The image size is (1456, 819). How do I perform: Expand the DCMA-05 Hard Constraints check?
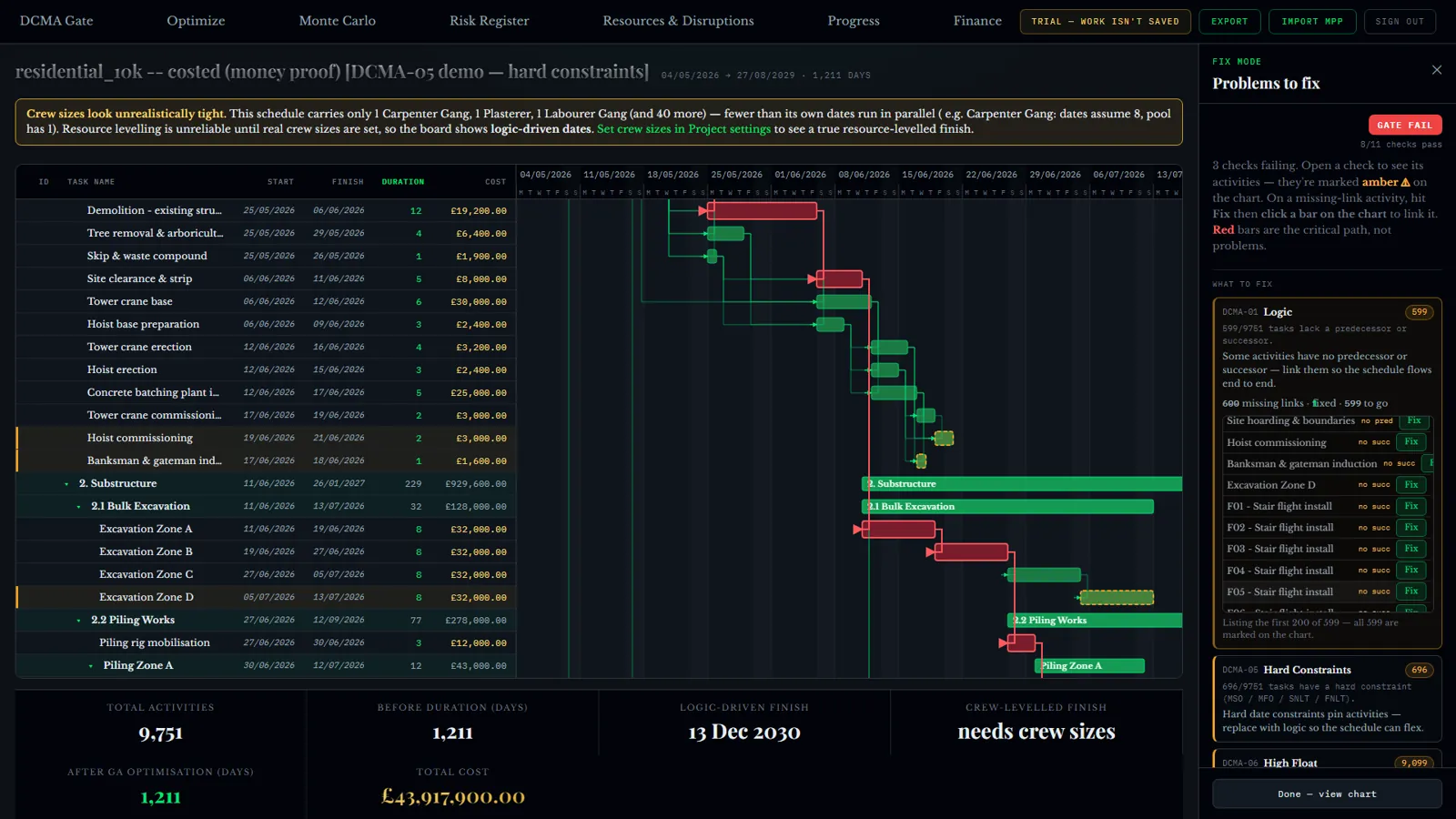point(1327,699)
